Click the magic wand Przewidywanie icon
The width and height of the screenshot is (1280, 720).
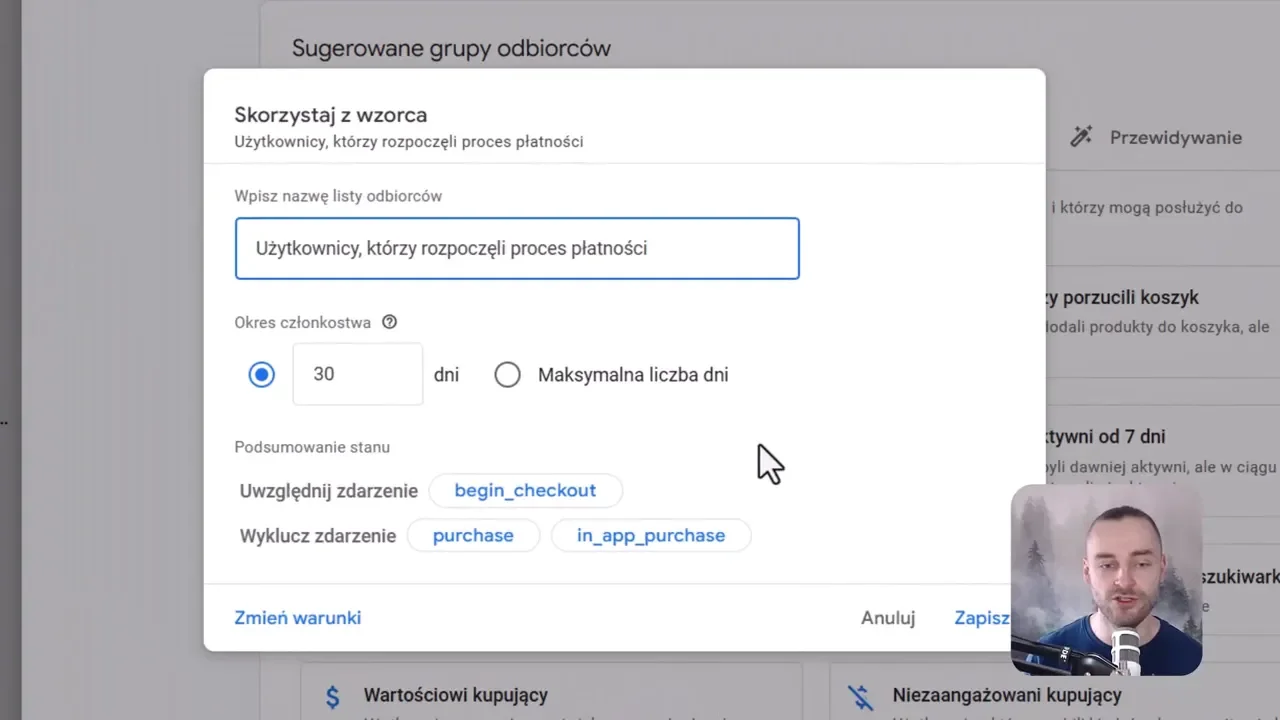[x=1081, y=137]
